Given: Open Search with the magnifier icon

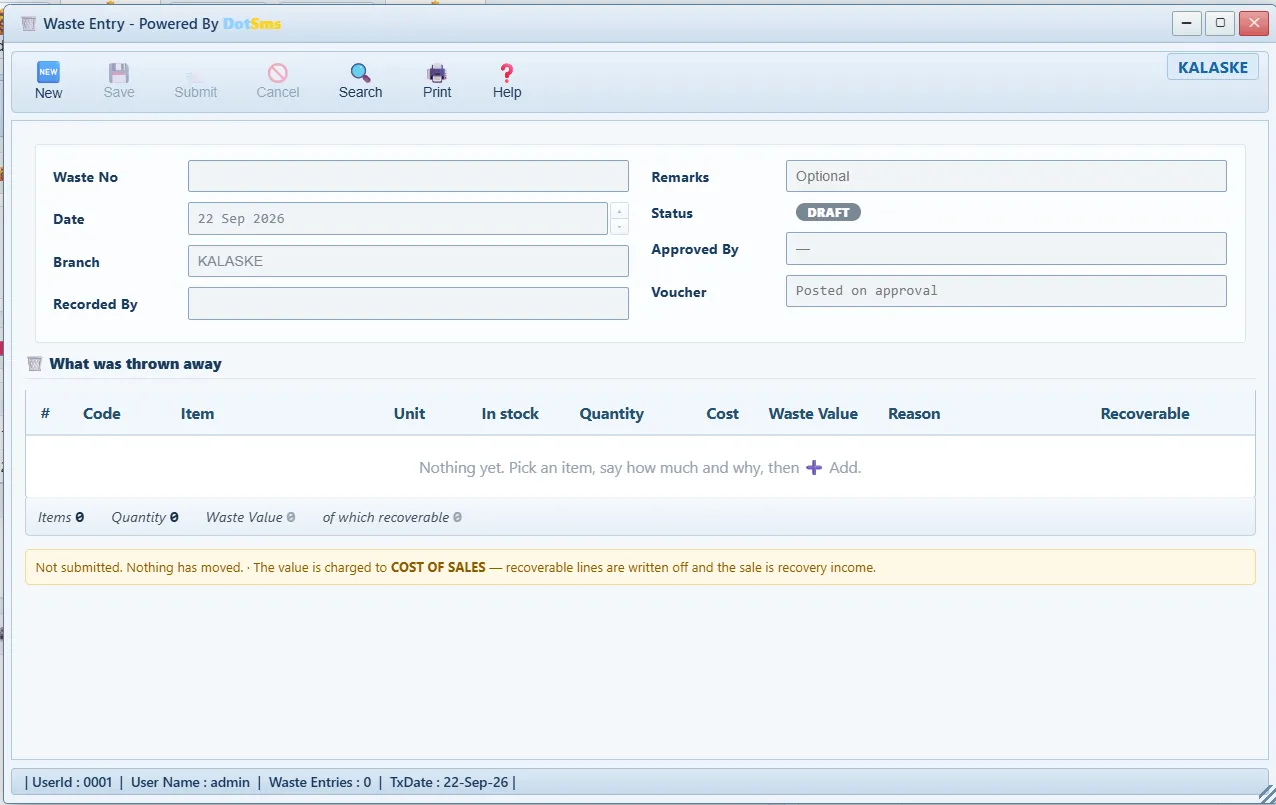Looking at the screenshot, I should (x=360, y=72).
